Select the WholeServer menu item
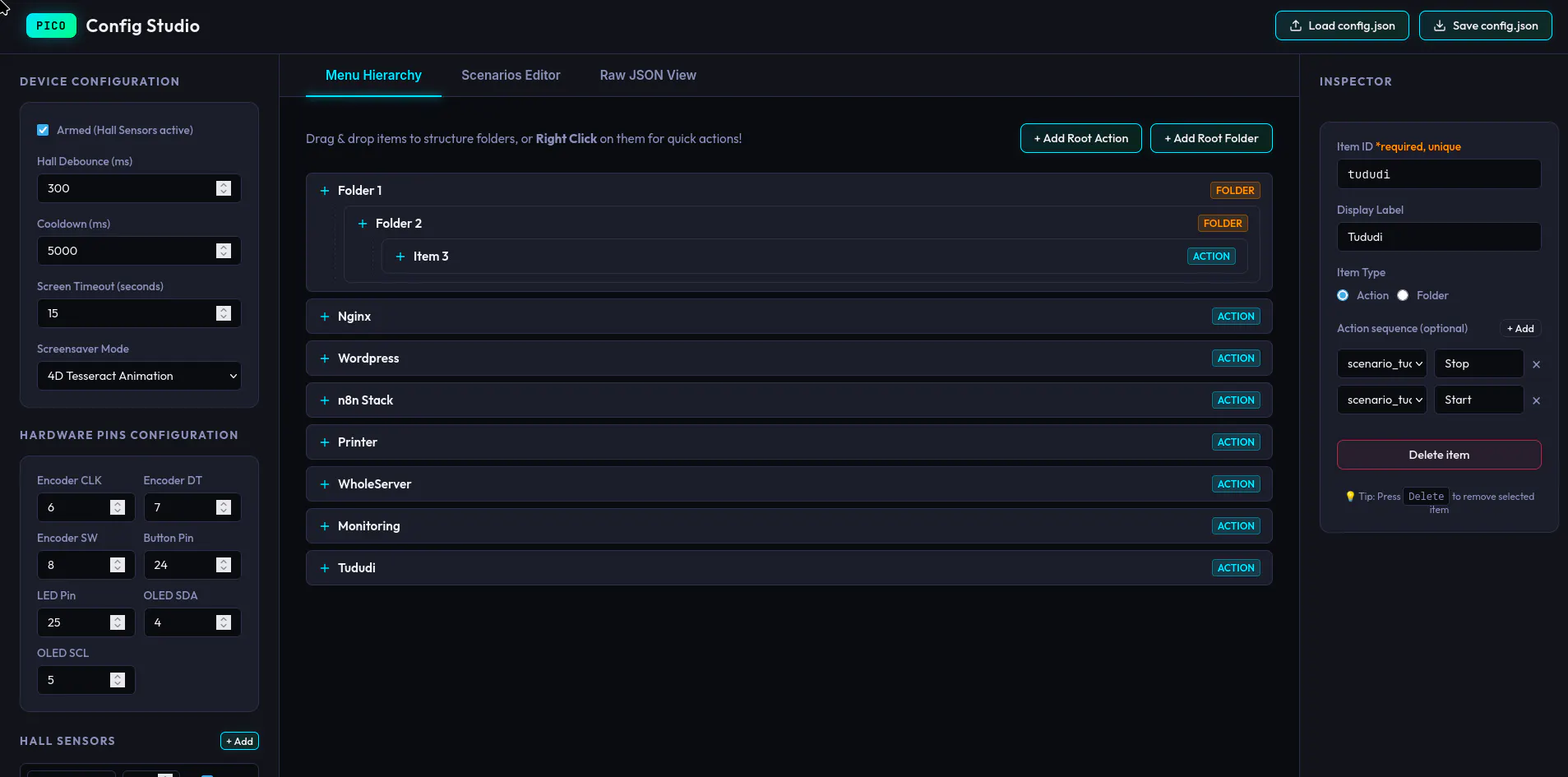1568x777 pixels. point(789,484)
